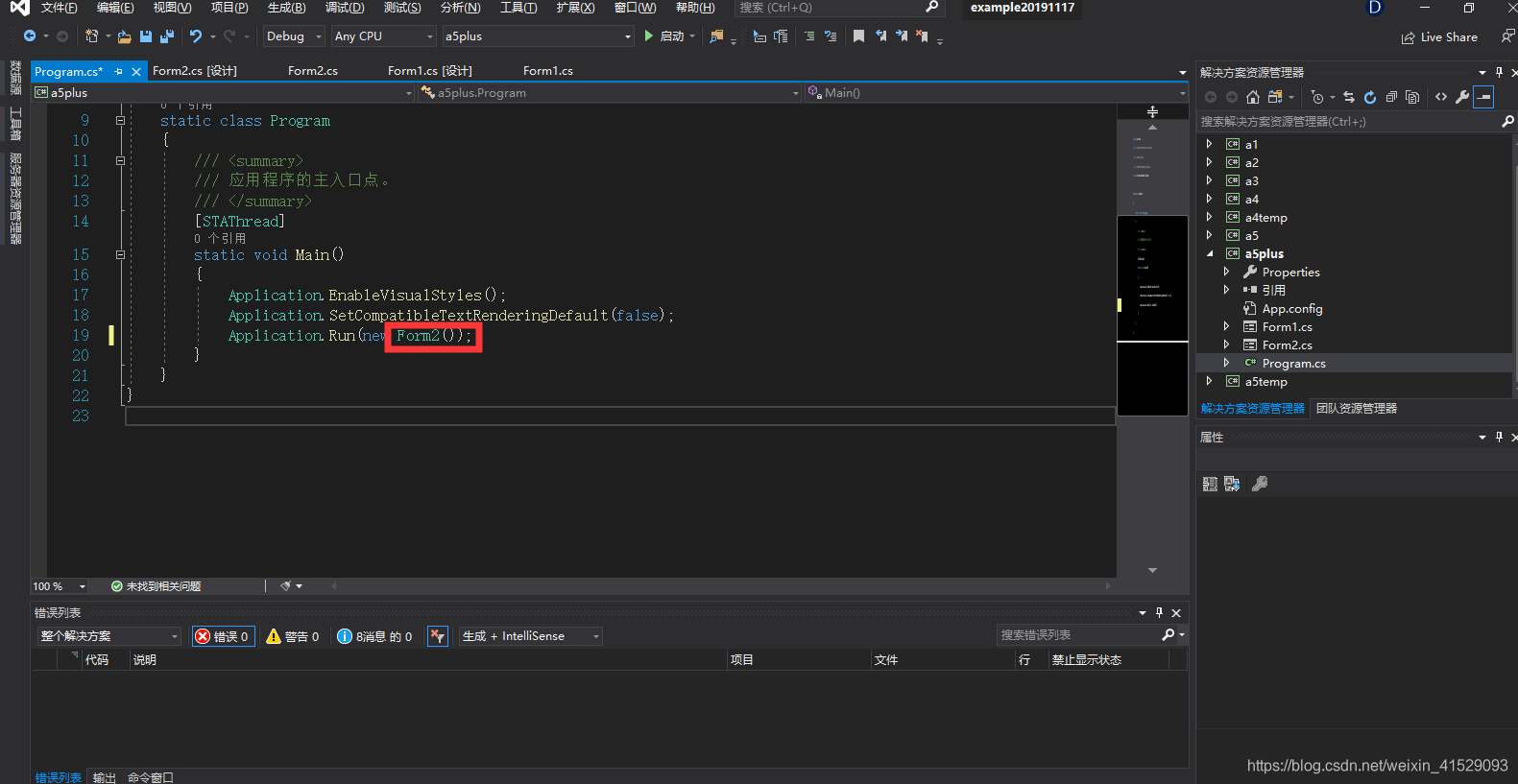
Task: Go to previous bookmark icon
Action: [x=880, y=36]
